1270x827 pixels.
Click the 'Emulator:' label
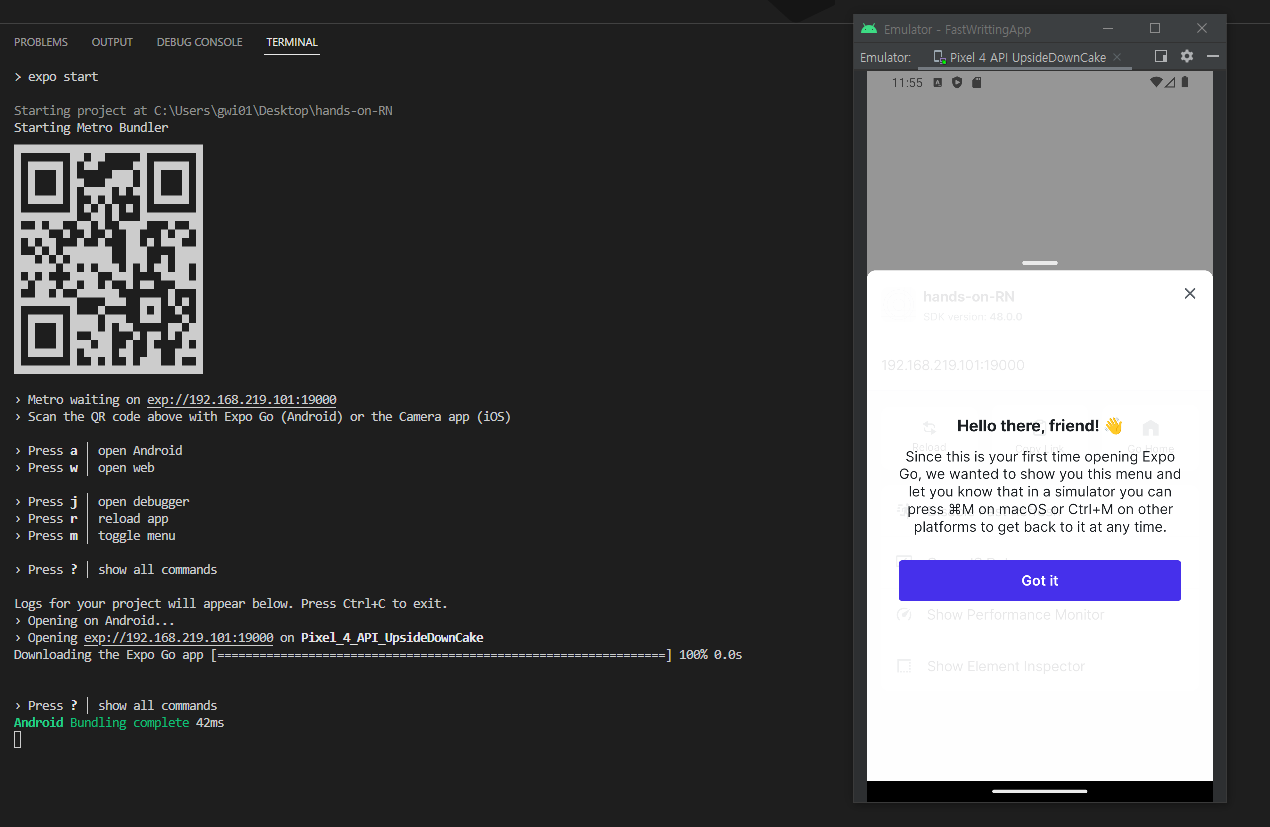(886, 57)
